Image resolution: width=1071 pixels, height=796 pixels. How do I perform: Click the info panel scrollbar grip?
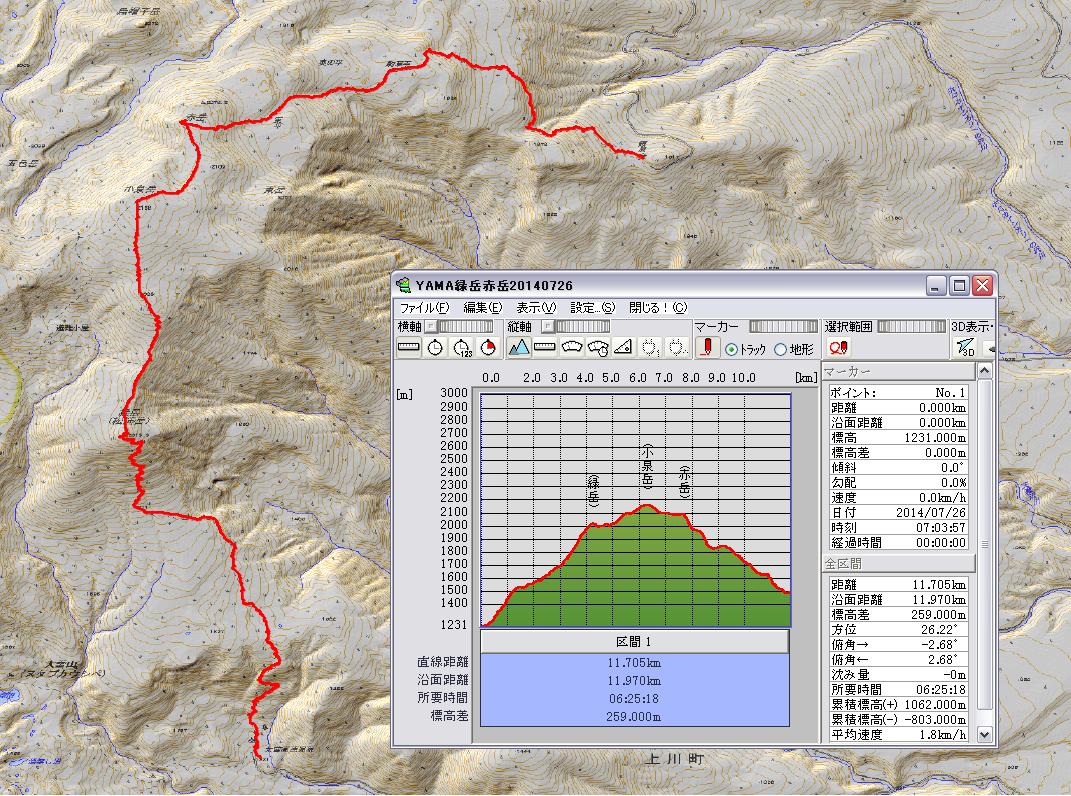tap(984, 544)
